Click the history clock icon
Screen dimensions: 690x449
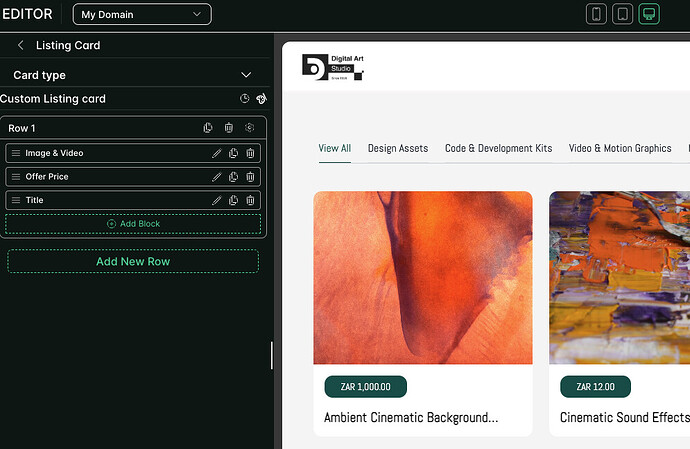click(245, 99)
